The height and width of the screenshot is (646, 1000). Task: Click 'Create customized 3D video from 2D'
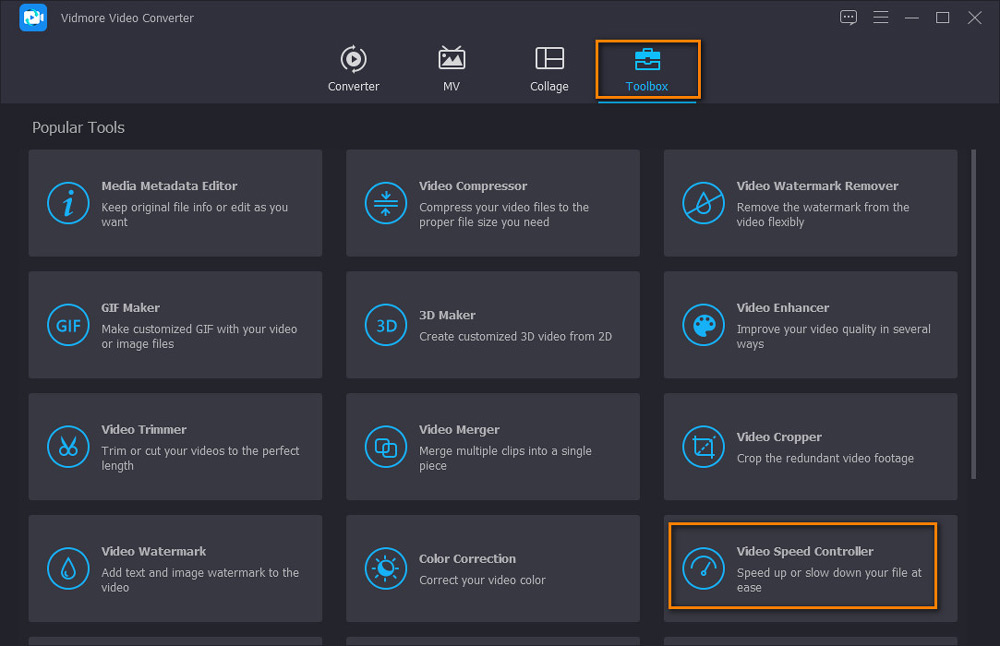[515, 337]
